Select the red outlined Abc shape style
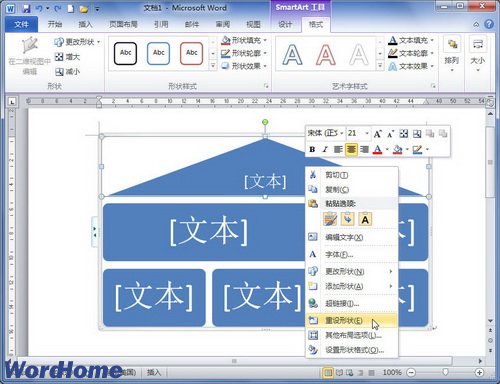500x384 pixels. (x=191, y=53)
